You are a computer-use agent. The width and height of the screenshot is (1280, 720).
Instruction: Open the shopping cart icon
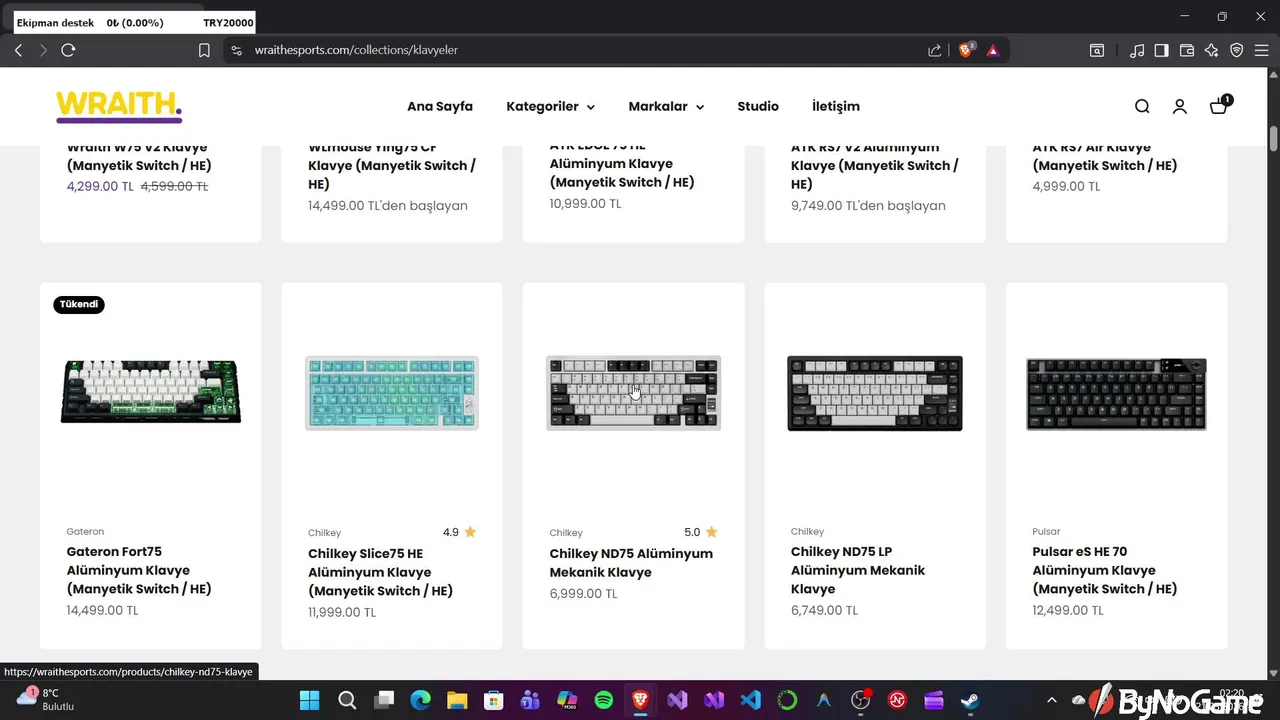click(1219, 105)
